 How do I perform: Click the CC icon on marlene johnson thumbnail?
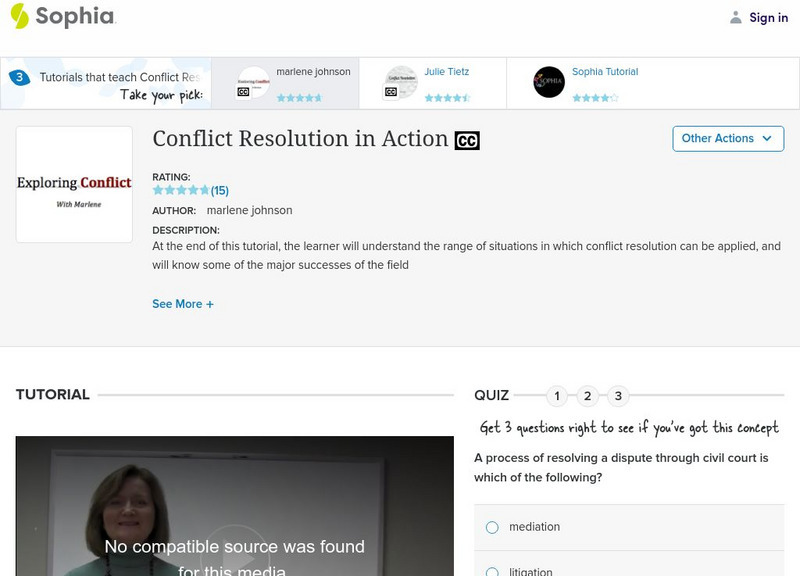243,92
